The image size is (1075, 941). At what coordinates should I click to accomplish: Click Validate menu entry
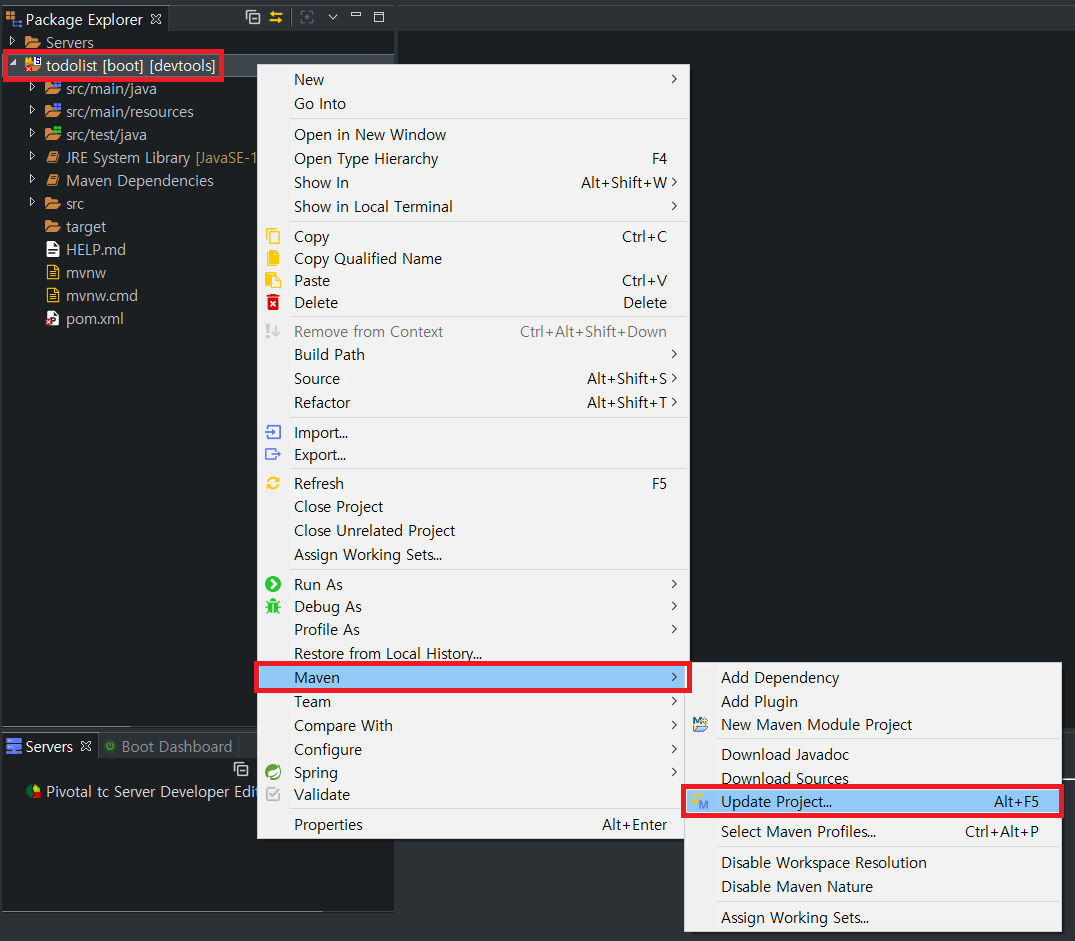pos(473,794)
